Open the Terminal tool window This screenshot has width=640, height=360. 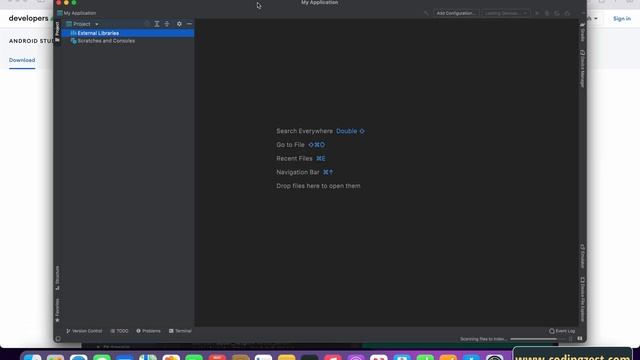coord(180,331)
